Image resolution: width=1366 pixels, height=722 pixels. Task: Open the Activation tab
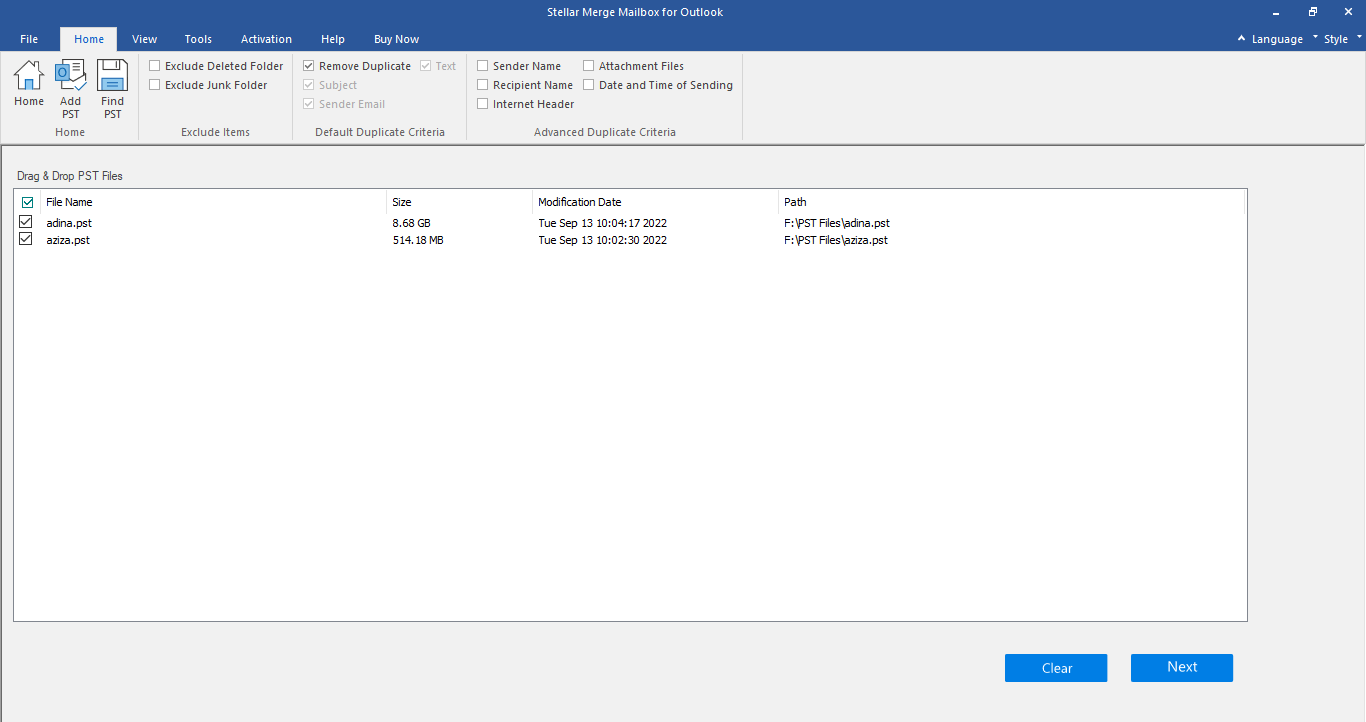[x=266, y=39]
